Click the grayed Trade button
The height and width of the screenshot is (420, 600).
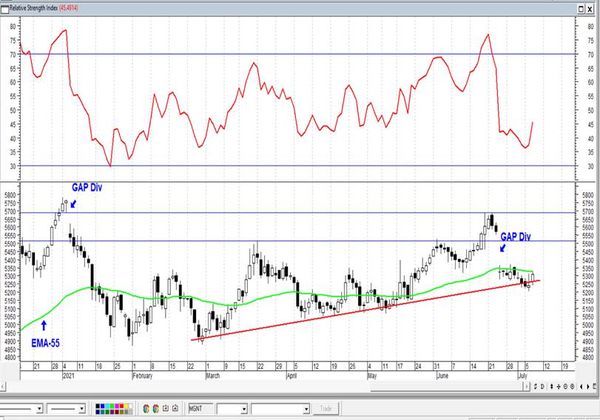coord(326,409)
